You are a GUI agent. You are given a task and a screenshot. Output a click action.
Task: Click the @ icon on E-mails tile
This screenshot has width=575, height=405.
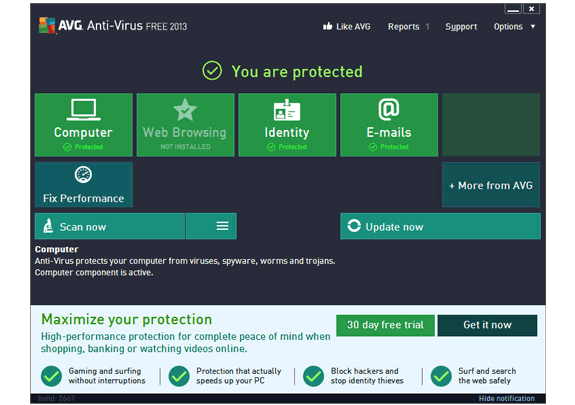(x=389, y=109)
